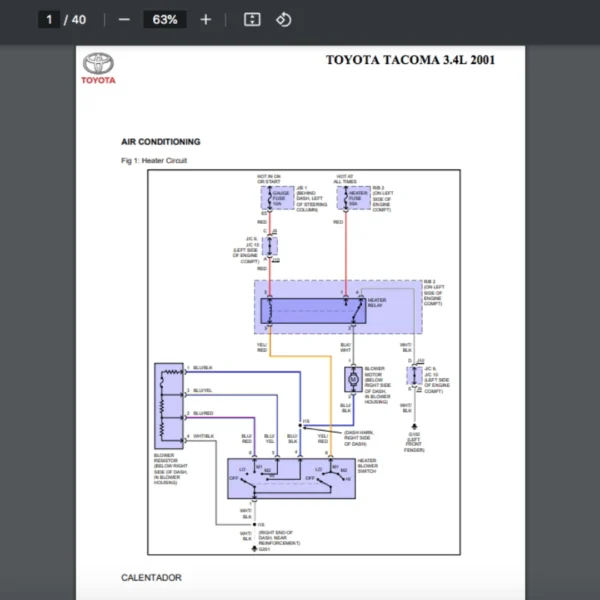
Task: Click the total page count '/ 40'
Action: click(x=76, y=19)
